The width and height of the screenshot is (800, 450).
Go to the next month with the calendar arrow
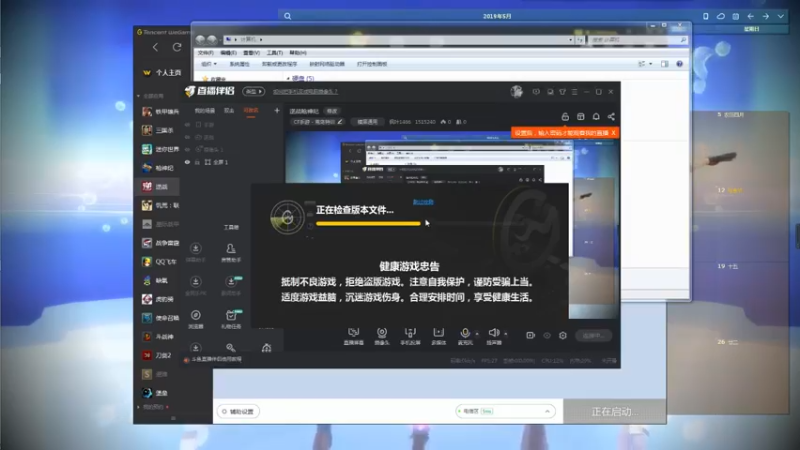pos(765,16)
